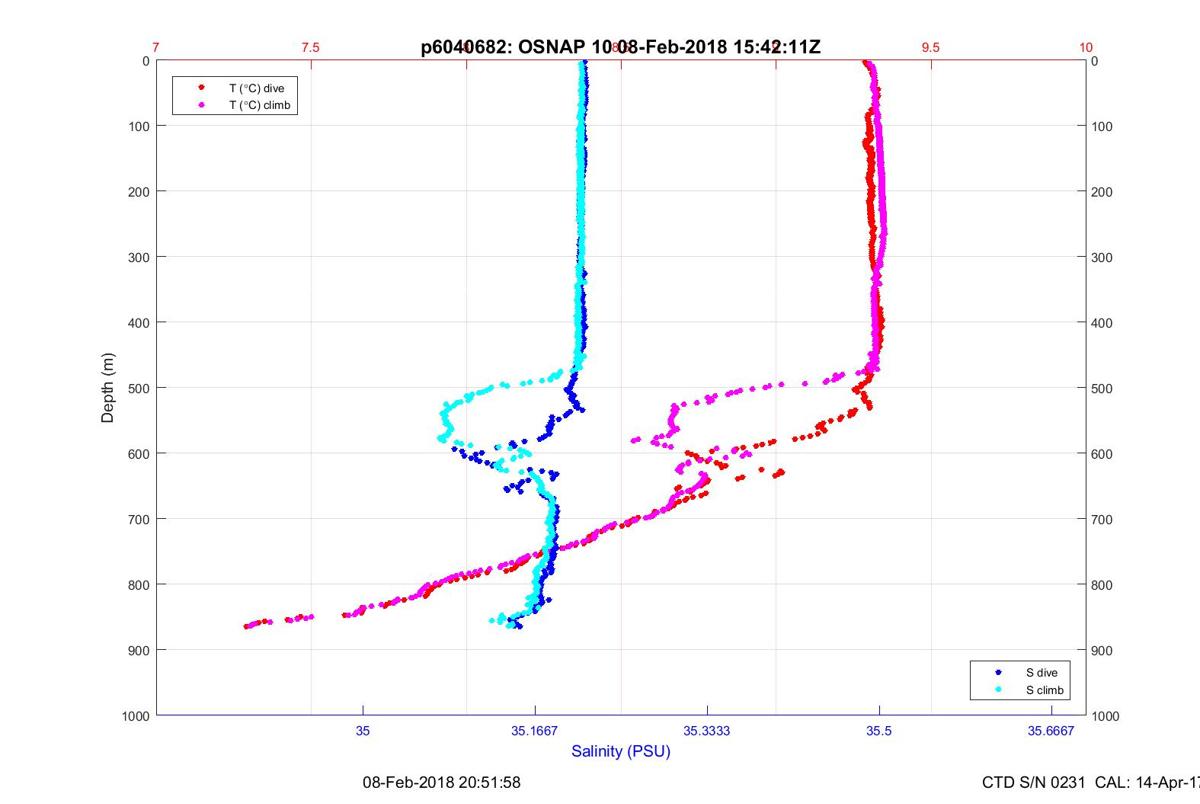The width and height of the screenshot is (1200, 804).
Task: Click the red temperature tick label "7.5"
Action: (311, 47)
